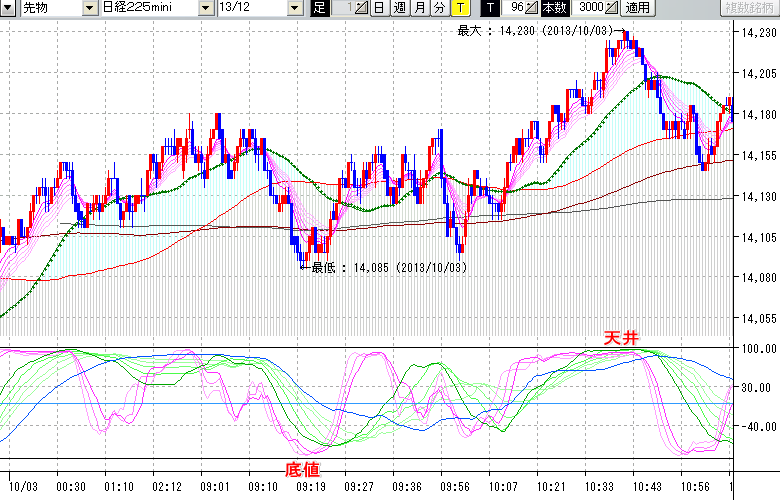Click the stepper next to the 96 value

(x=532, y=8)
